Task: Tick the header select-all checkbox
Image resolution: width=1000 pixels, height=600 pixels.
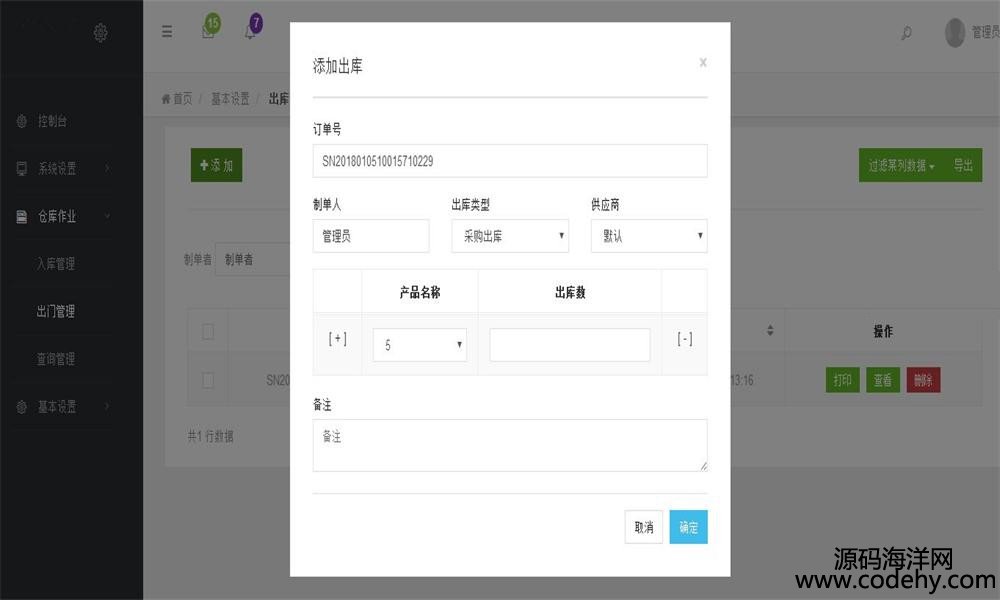Action: point(208,332)
